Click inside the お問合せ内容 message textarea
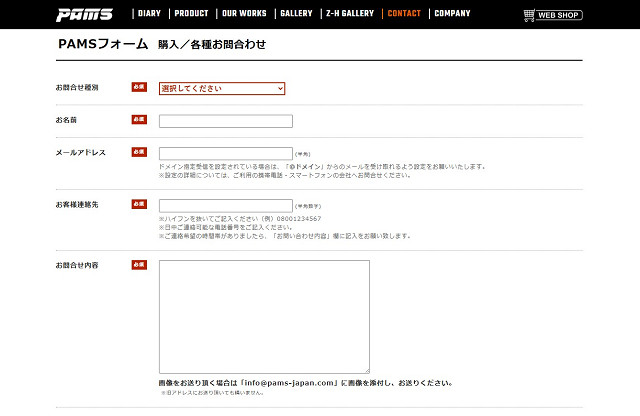The width and height of the screenshot is (640, 416). pos(264,317)
